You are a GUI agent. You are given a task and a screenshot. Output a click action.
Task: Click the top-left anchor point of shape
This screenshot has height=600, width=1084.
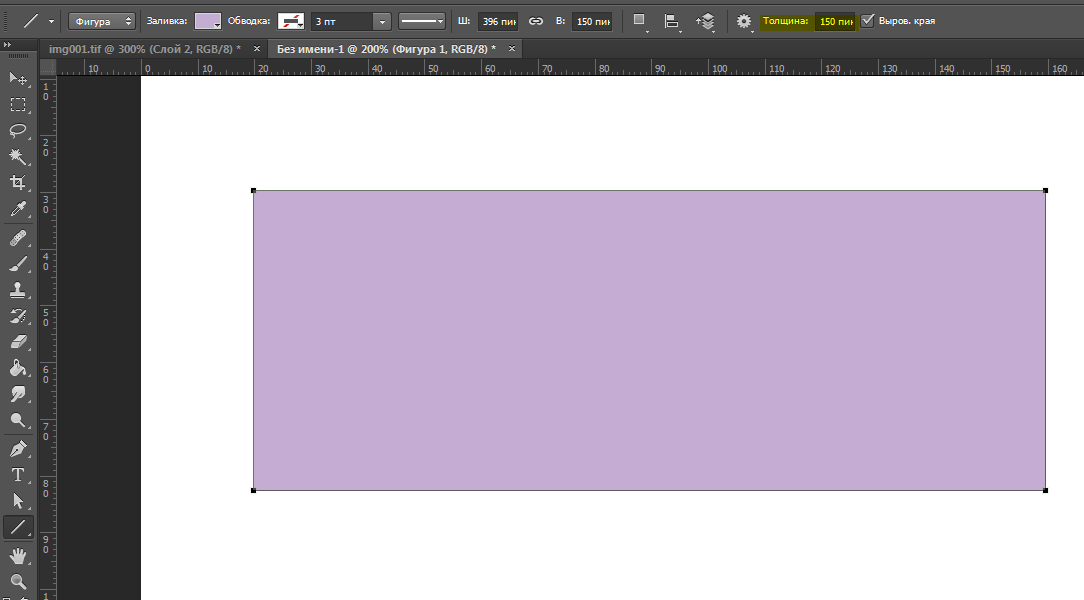[x=253, y=190]
